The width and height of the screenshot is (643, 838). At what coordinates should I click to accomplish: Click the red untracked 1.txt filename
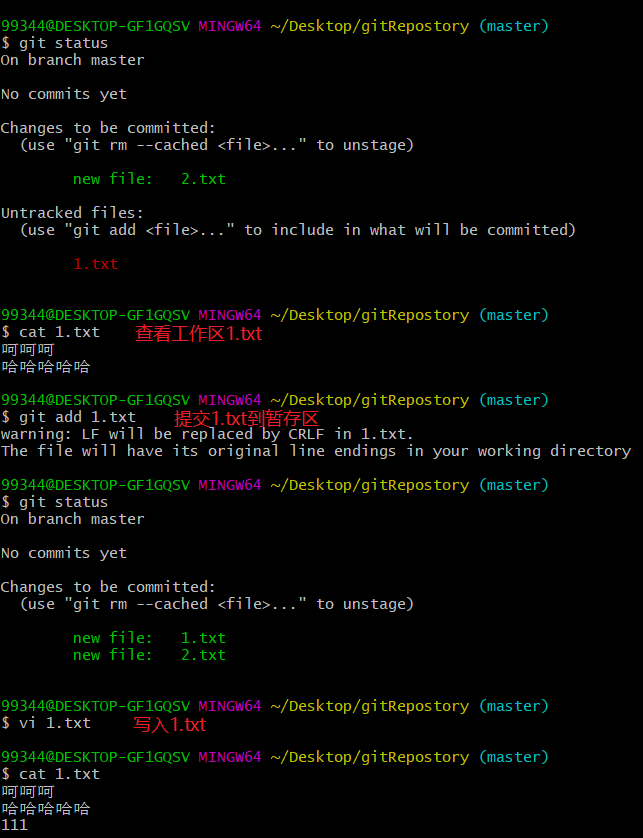pyautogui.click(x=95, y=264)
